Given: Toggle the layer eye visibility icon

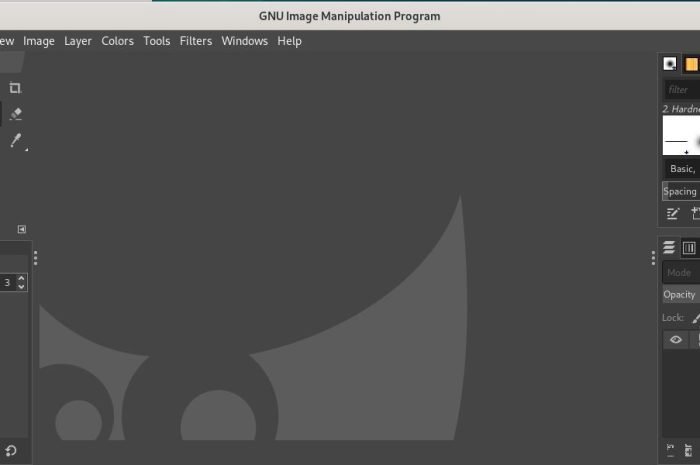Looking at the screenshot, I should [x=676, y=340].
